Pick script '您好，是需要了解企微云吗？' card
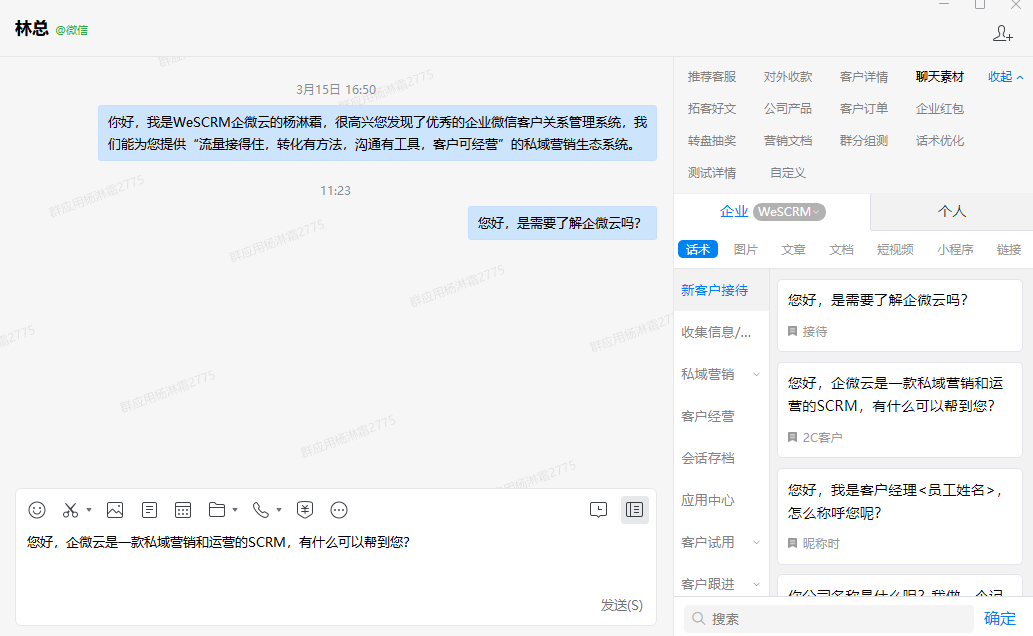The image size is (1033, 636). pyautogui.click(x=899, y=315)
